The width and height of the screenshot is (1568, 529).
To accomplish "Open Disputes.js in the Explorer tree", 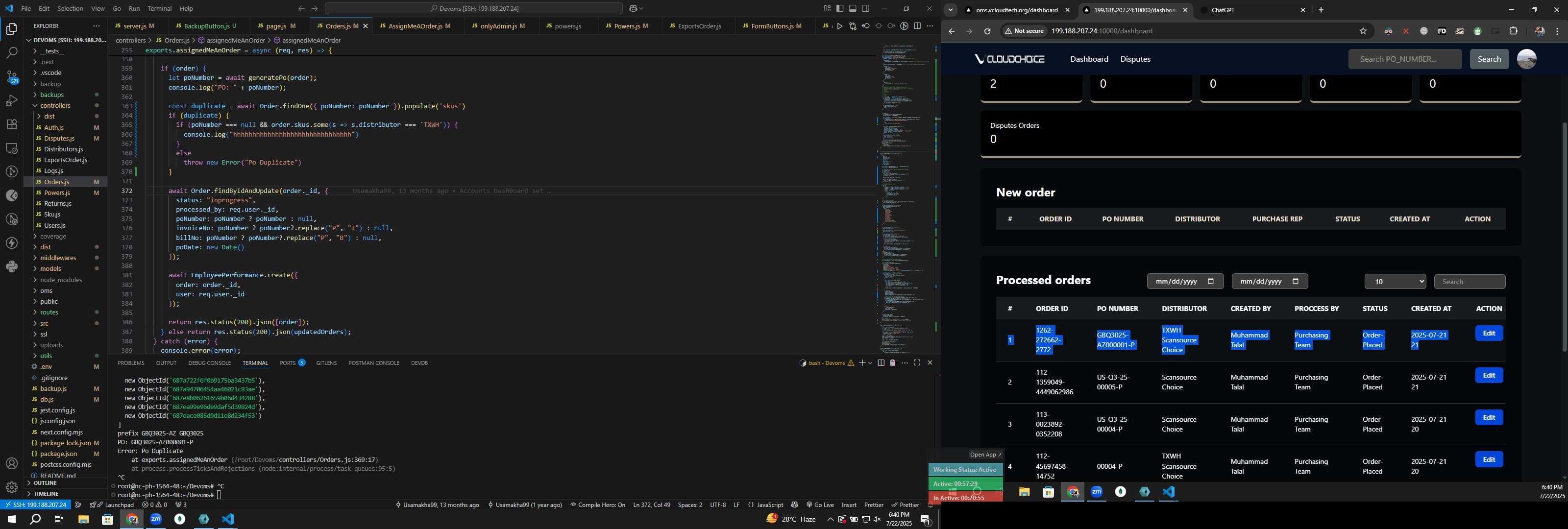I will 59,138.
